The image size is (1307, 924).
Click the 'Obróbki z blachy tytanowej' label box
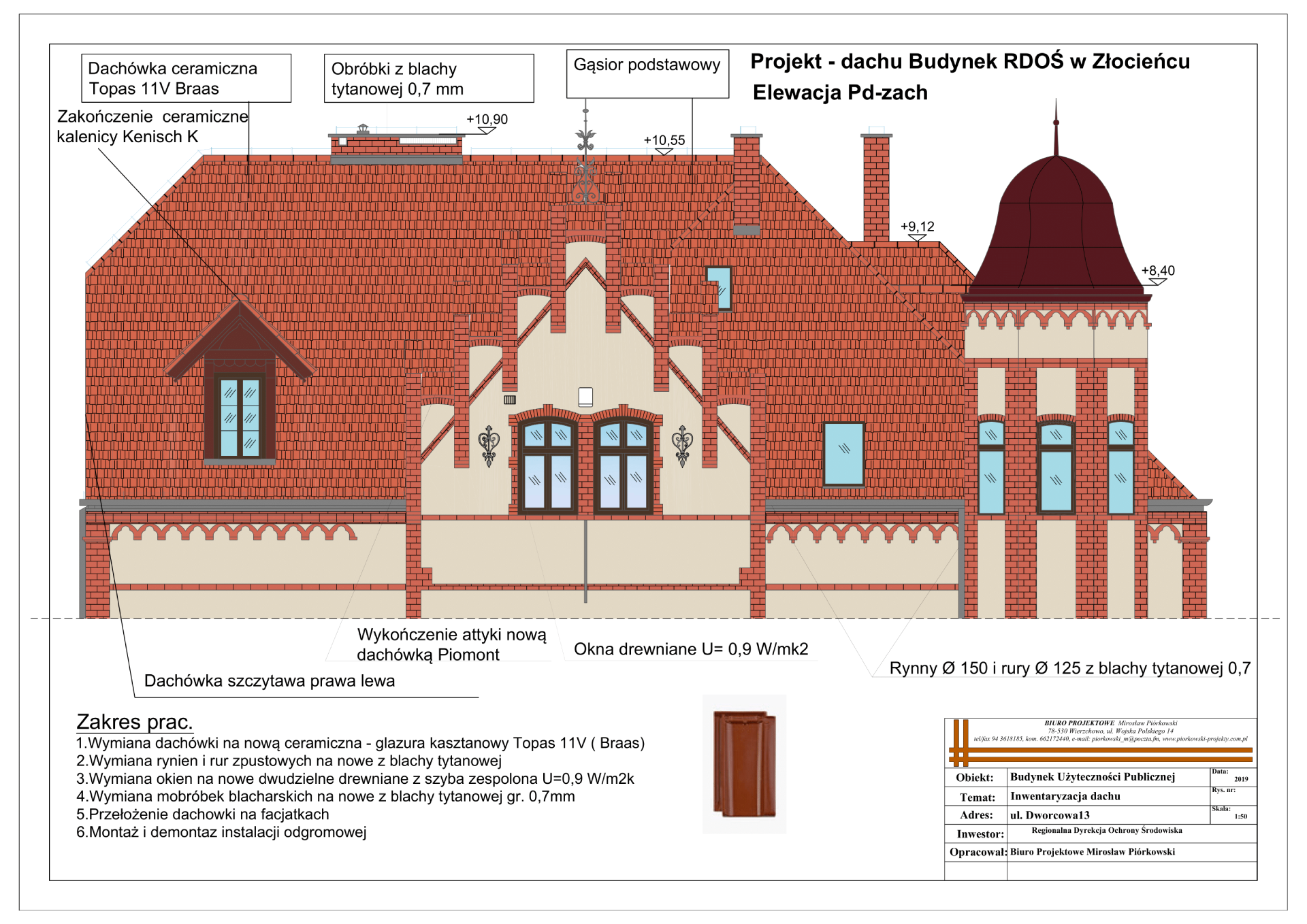tap(428, 78)
